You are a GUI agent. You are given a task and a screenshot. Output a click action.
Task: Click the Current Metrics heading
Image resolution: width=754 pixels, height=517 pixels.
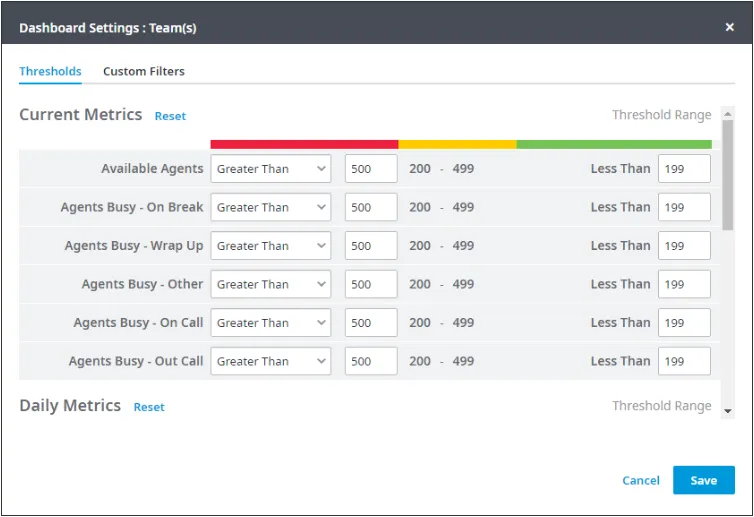81,114
